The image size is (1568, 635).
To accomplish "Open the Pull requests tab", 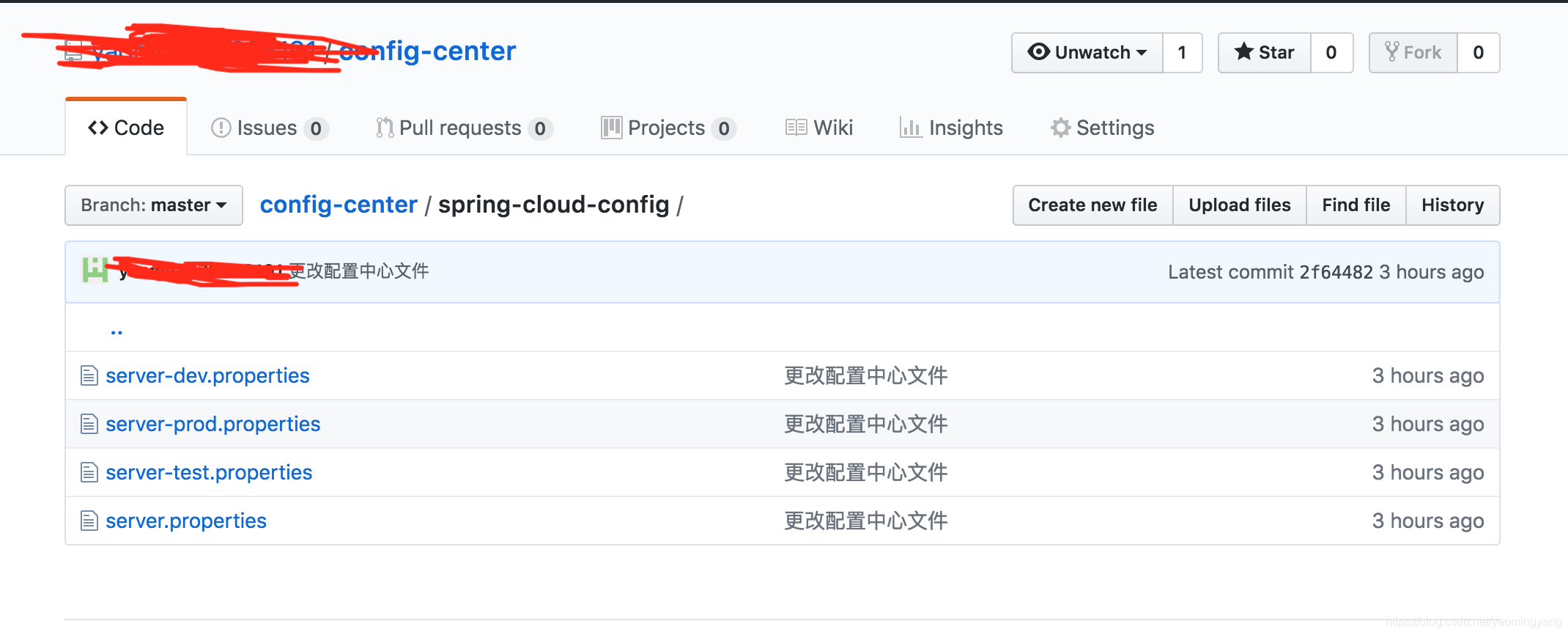I will (x=464, y=128).
